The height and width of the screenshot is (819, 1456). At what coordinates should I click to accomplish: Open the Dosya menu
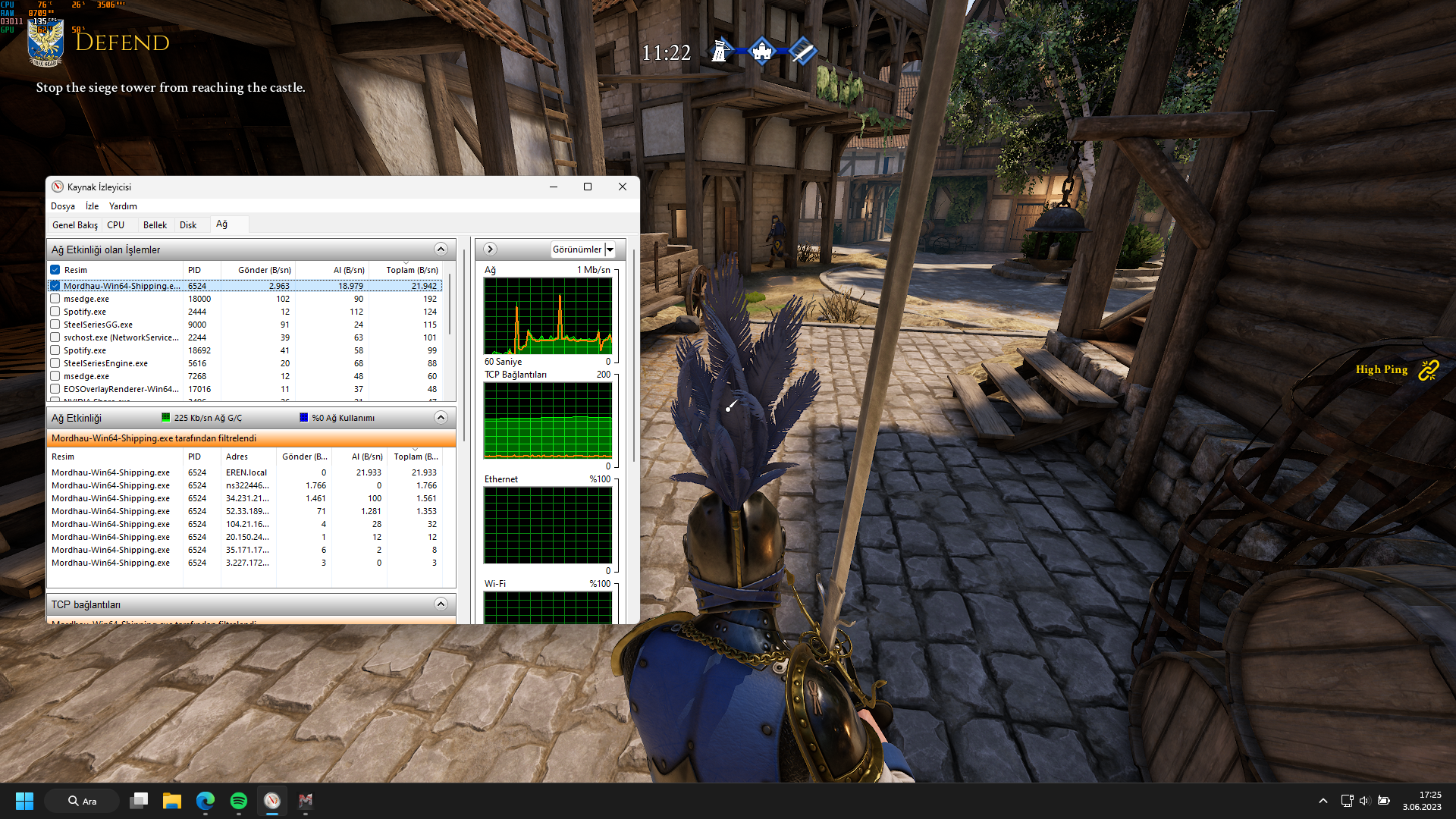[x=62, y=206]
